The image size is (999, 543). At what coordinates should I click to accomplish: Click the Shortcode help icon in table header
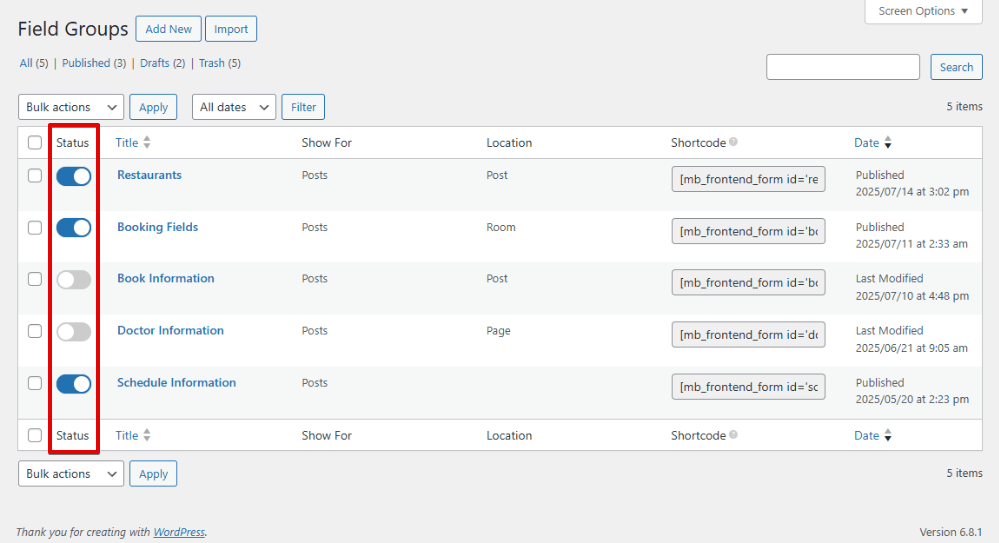tap(733, 141)
